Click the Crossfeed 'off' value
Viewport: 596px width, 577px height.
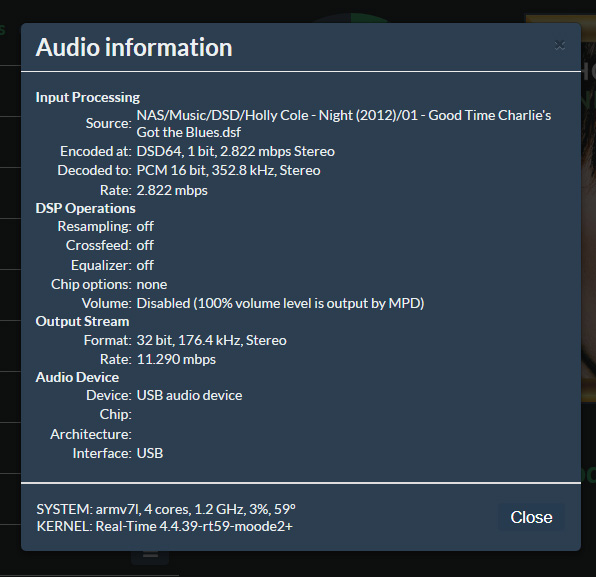click(x=145, y=245)
